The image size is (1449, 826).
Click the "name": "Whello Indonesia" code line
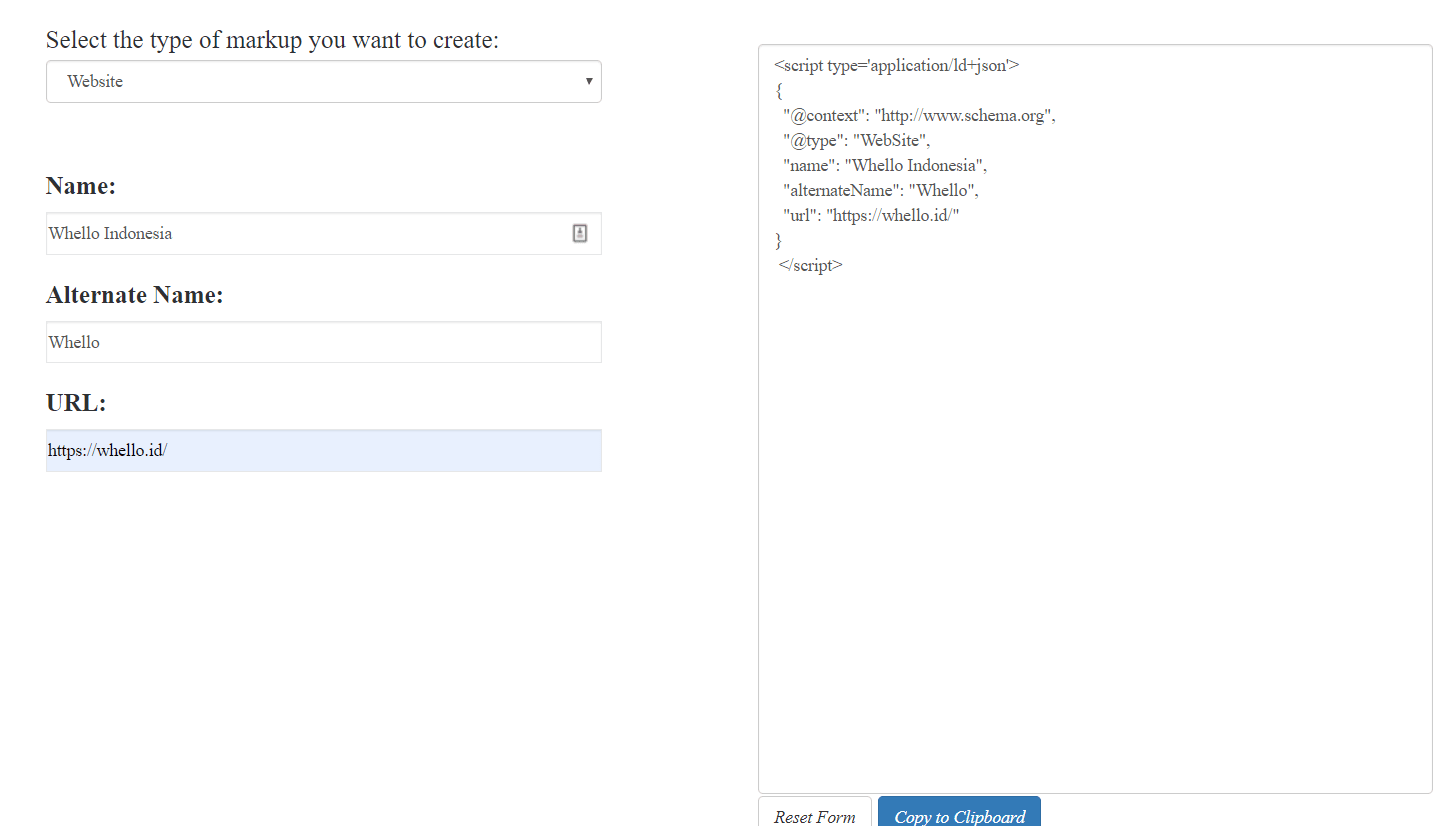coord(885,165)
